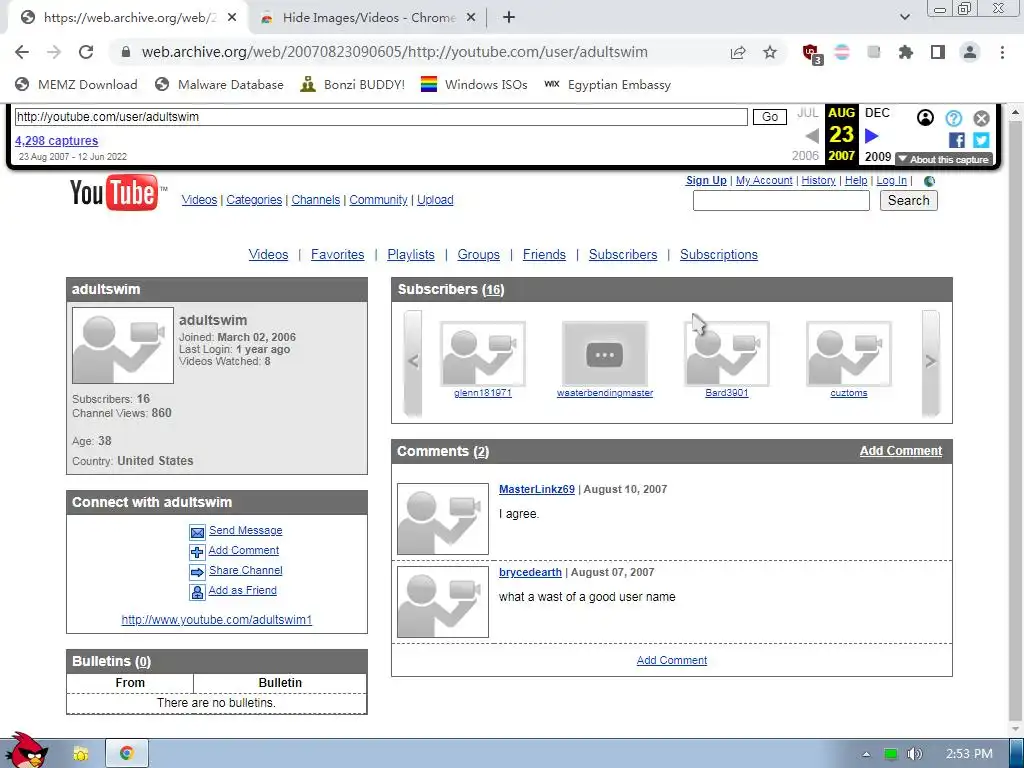Click the Wayback Machine help question icon
The image size is (1024, 768).
pos(953,118)
